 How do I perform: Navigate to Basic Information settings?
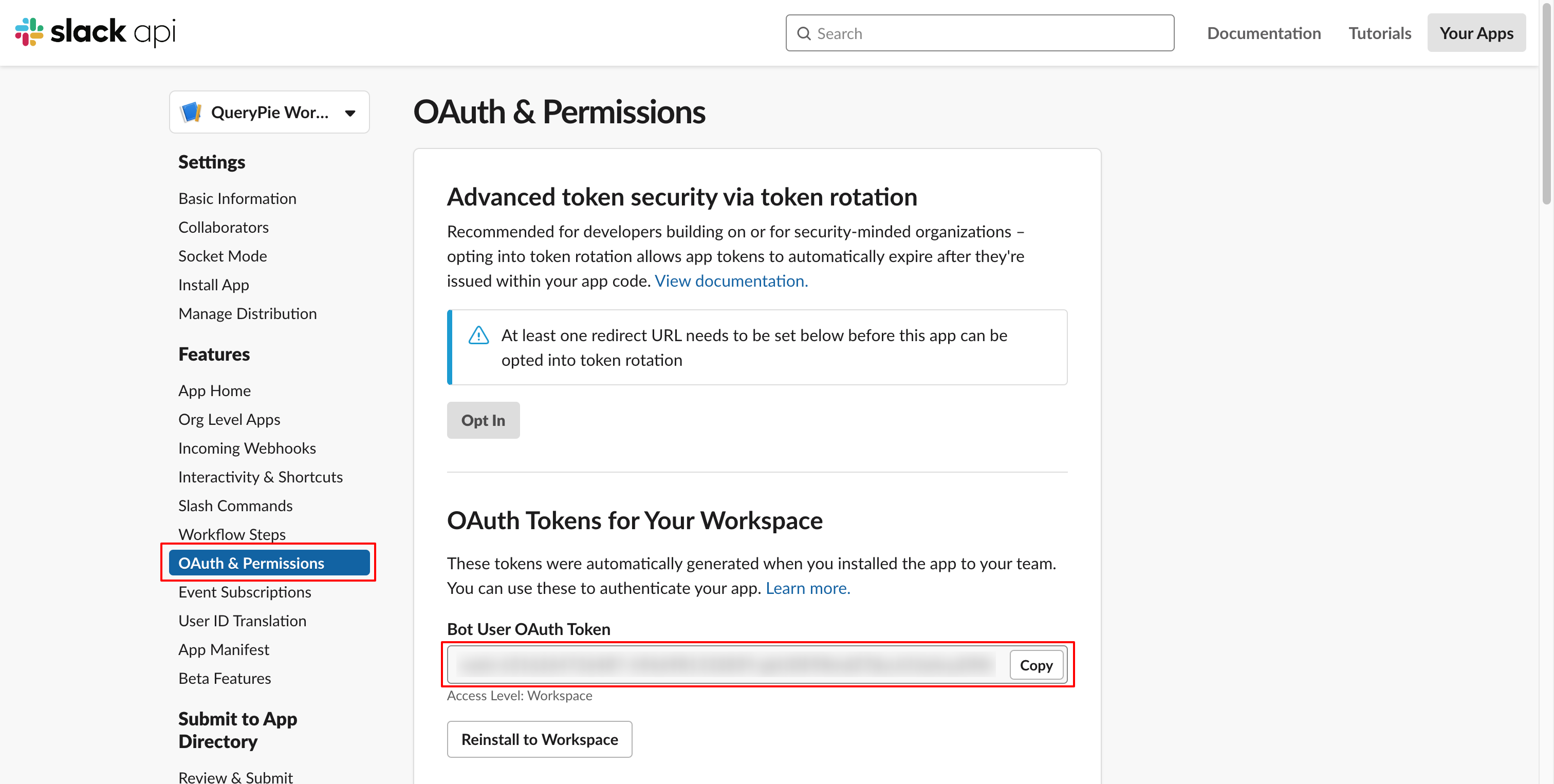(x=237, y=198)
